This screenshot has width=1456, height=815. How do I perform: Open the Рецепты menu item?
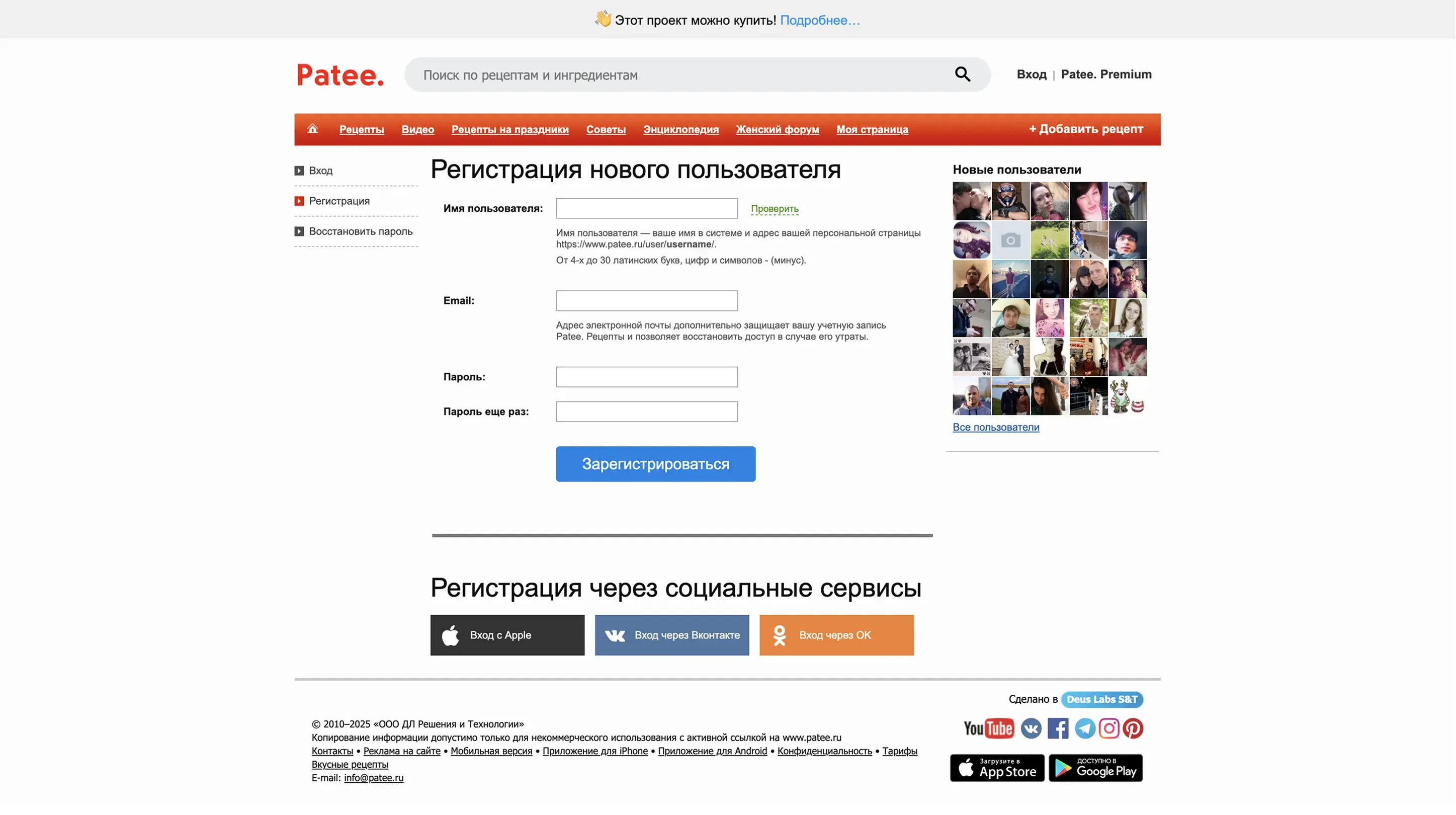pyautogui.click(x=361, y=129)
